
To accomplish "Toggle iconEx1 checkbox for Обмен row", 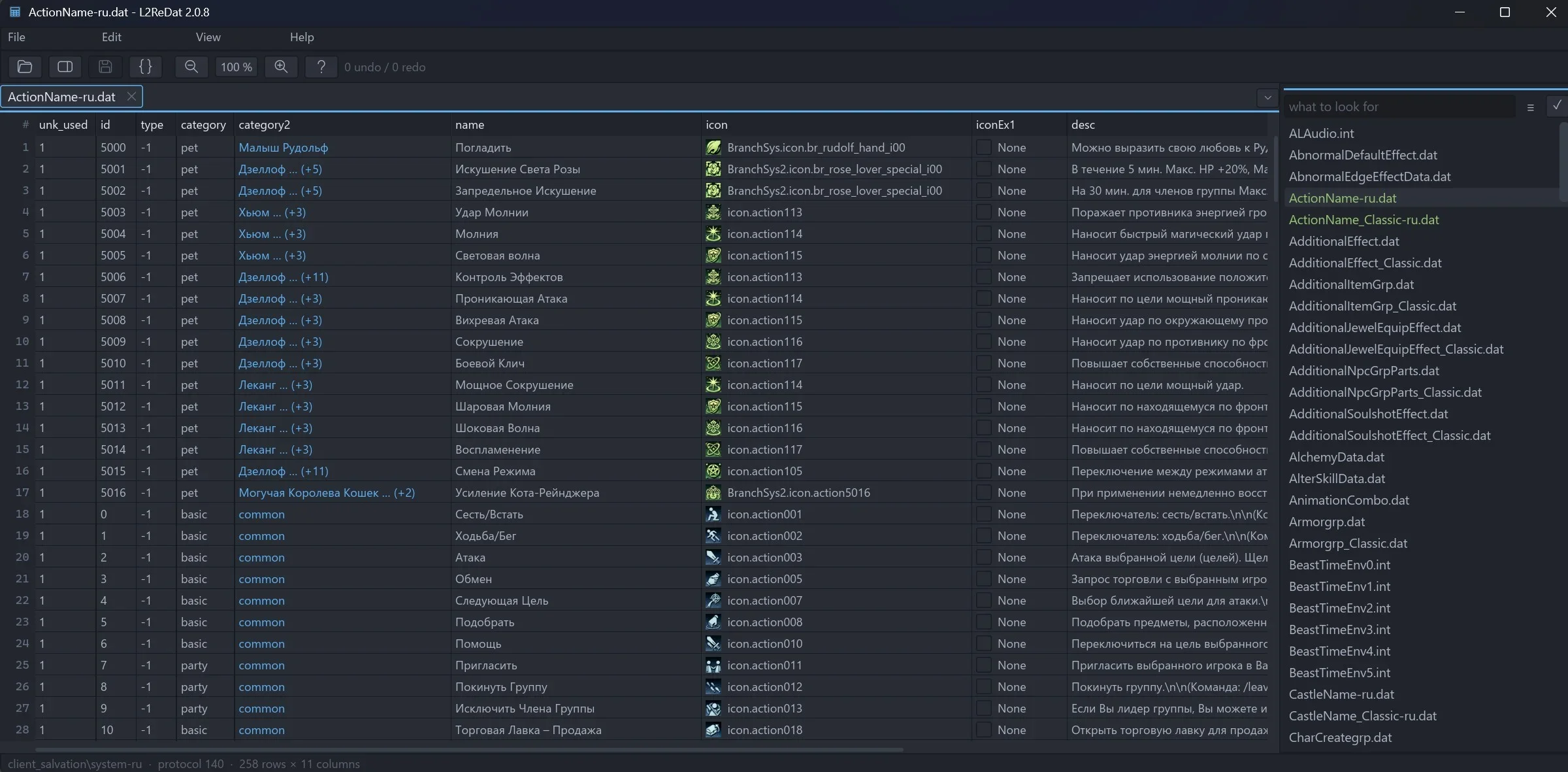I will (983, 579).
